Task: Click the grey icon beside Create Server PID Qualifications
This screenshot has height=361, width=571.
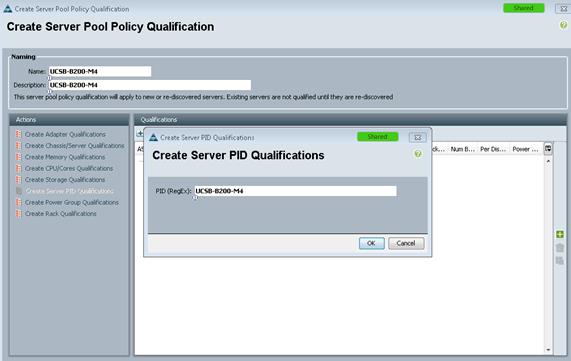Action: tap(19, 191)
